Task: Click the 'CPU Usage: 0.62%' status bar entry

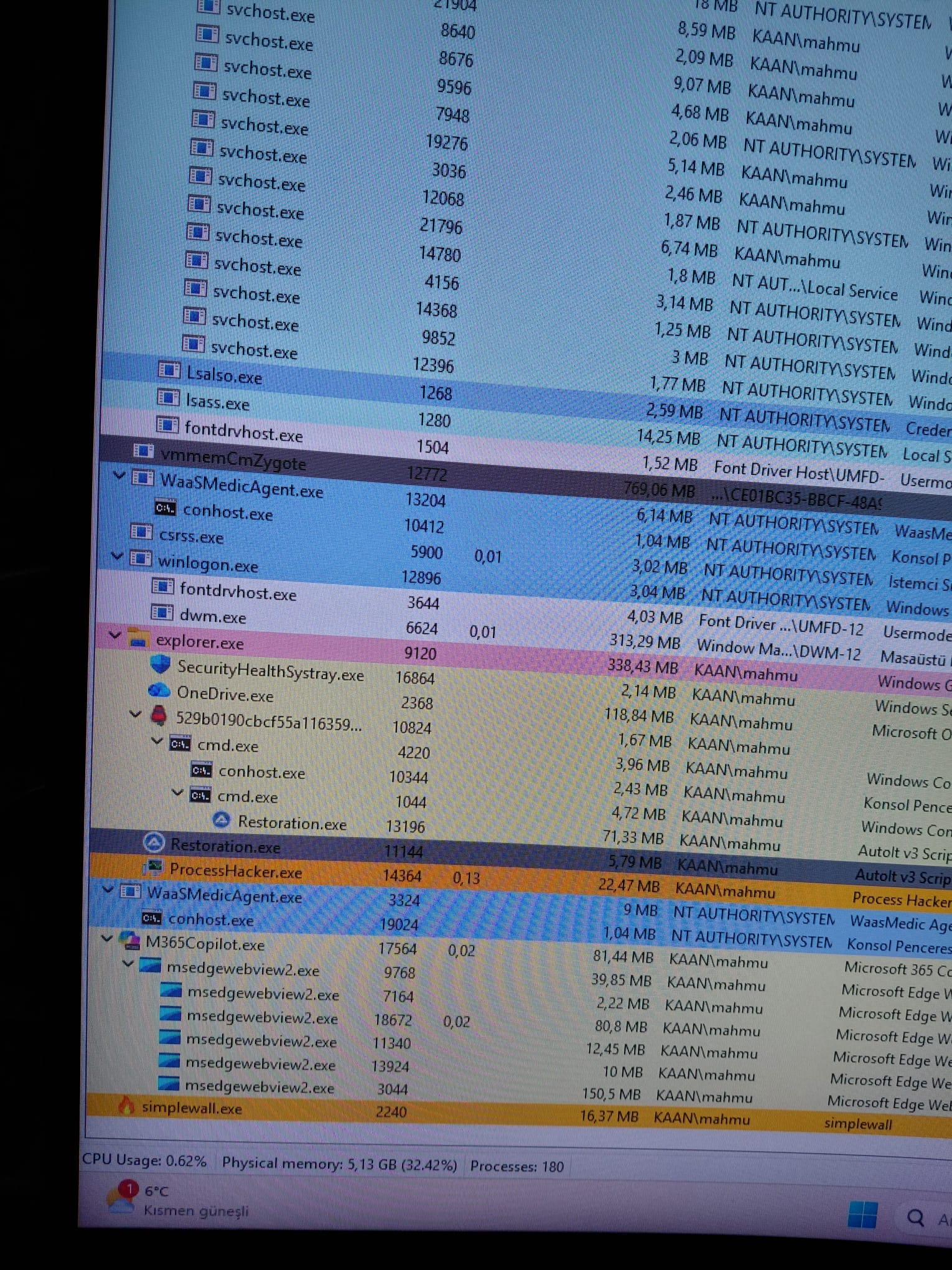Action: pyautogui.click(x=144, y=1160)
